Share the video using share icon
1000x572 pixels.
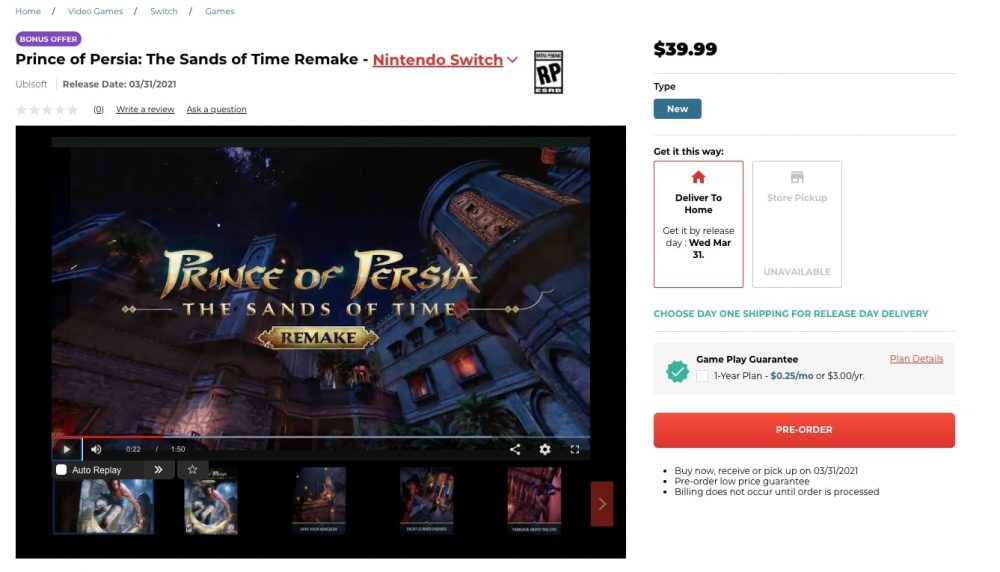click(x=515, y=449)
